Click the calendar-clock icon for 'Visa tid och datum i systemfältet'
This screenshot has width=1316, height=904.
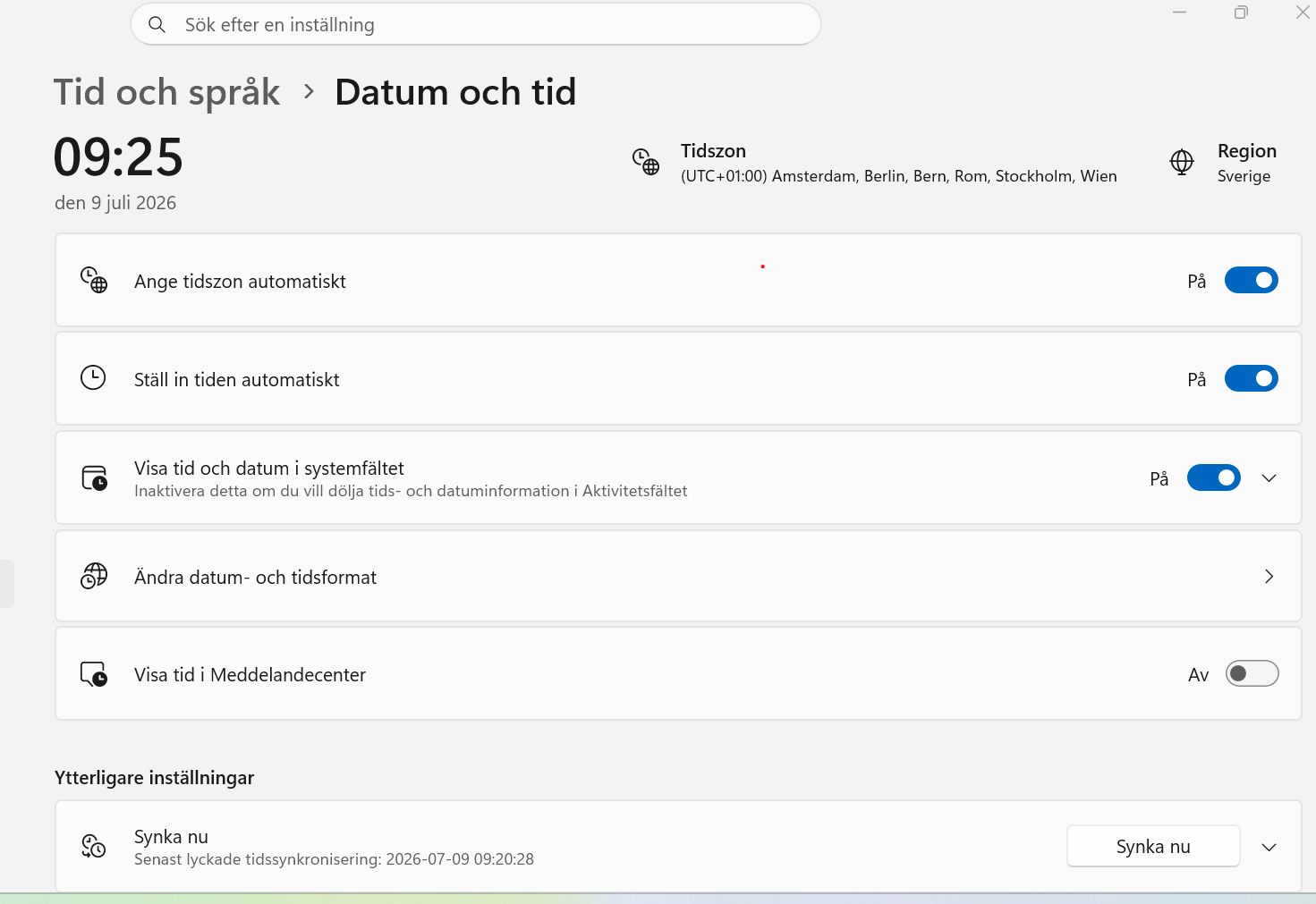94,477
